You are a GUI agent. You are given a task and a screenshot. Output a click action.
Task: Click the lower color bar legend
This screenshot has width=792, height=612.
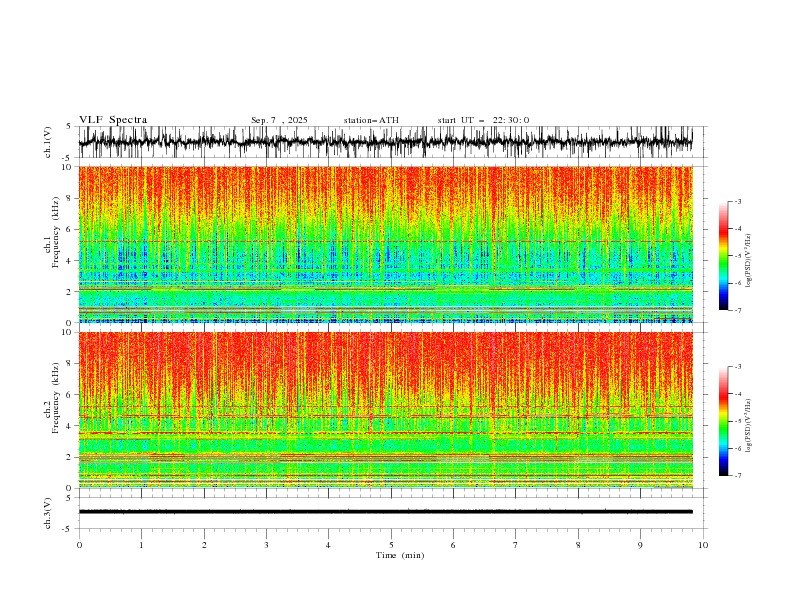723,421
